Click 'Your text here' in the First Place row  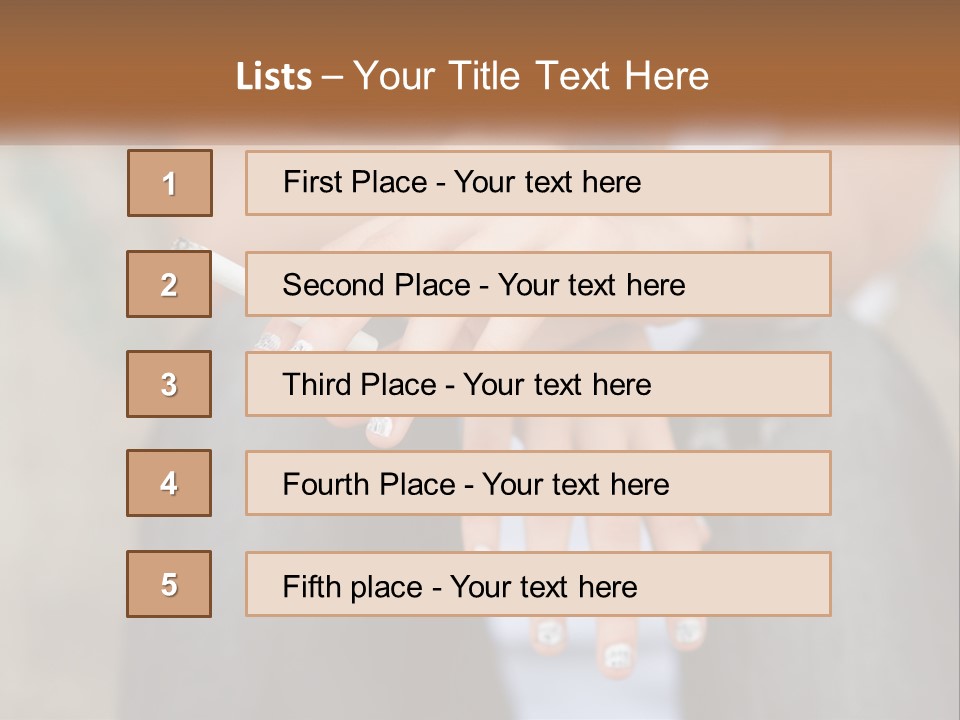(547, 182)
